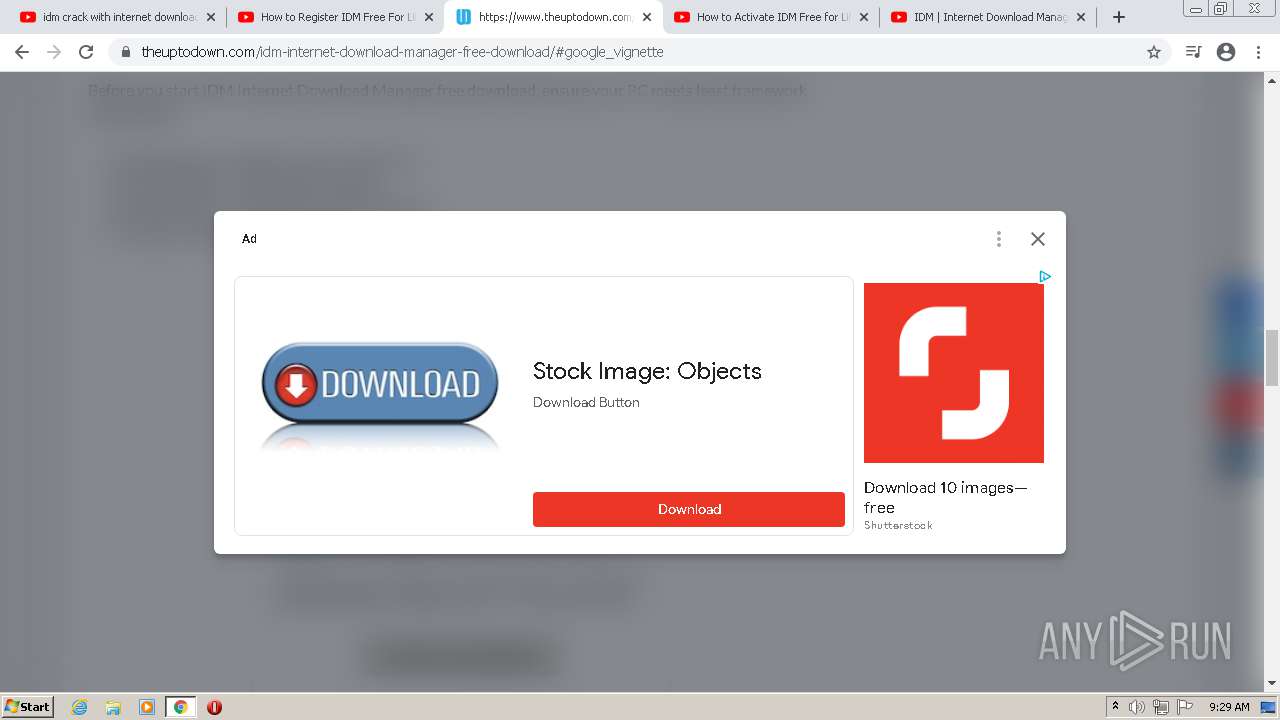Open Windows Explorer folder in taskbar
1280x720 pixels.
coord(113,707)
